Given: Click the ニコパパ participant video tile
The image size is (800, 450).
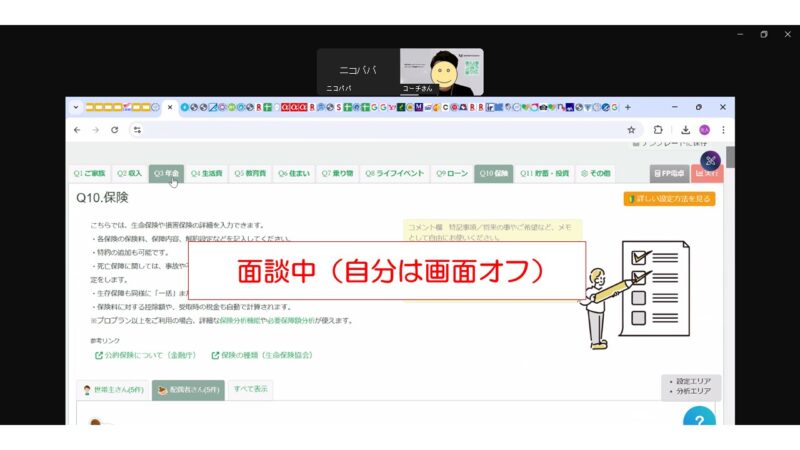Looking at the screenshot, I should (358, 71).
